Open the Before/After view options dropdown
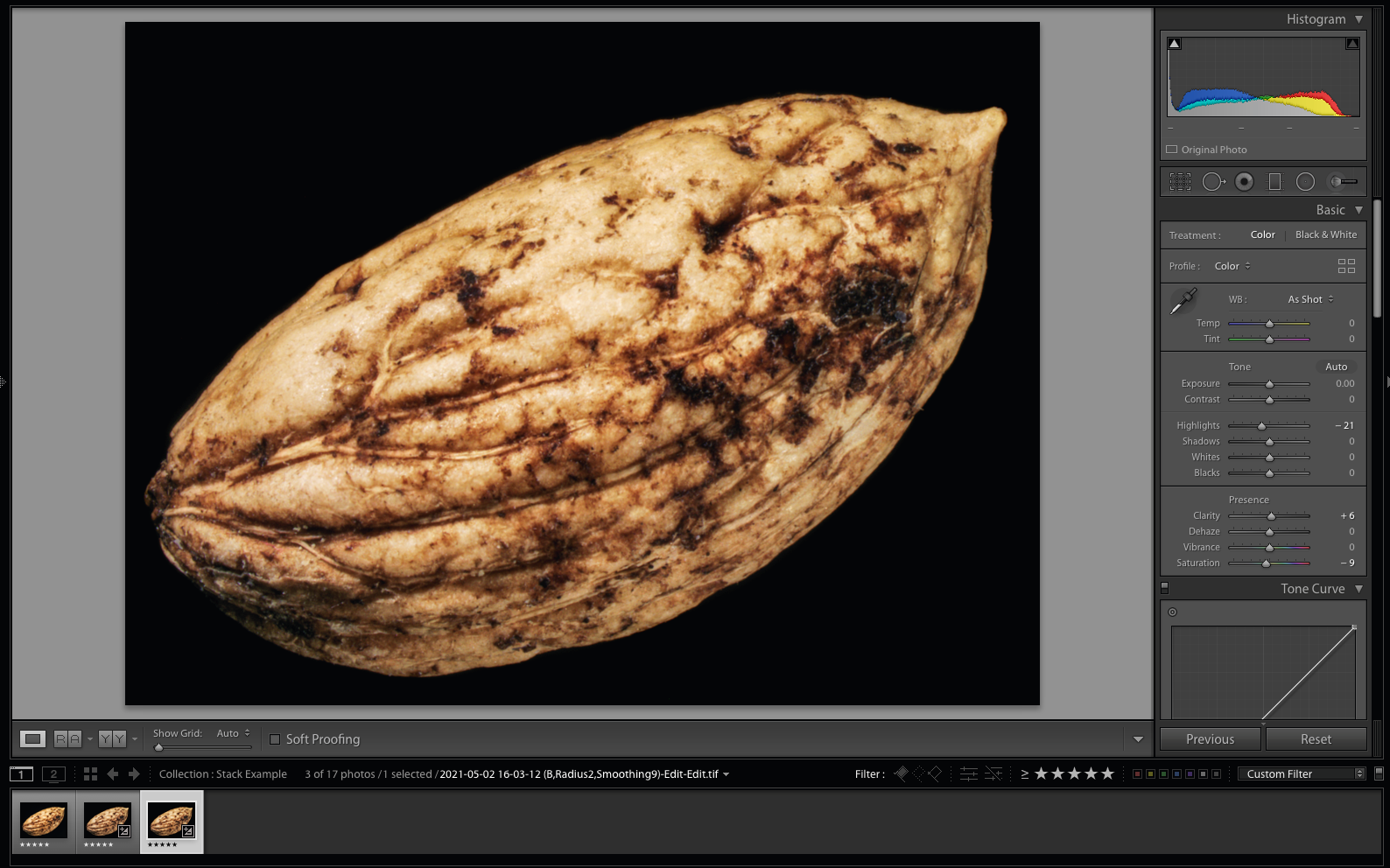Image resolution: width=1390 pixels, height=868 pixels. (134, 739)
